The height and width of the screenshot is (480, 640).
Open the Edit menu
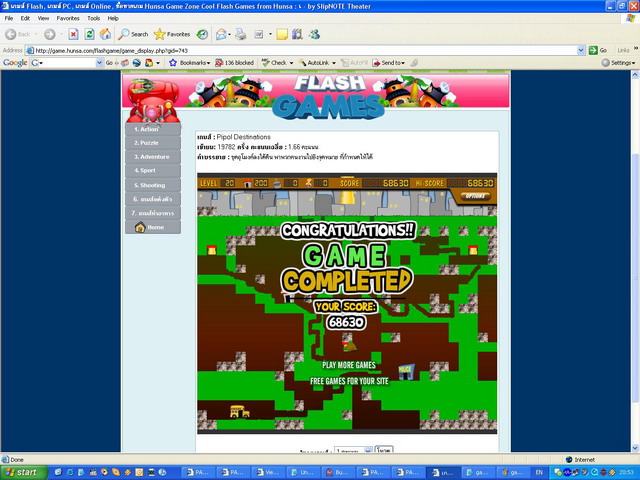pyautogui.click(x=25, y=18)
